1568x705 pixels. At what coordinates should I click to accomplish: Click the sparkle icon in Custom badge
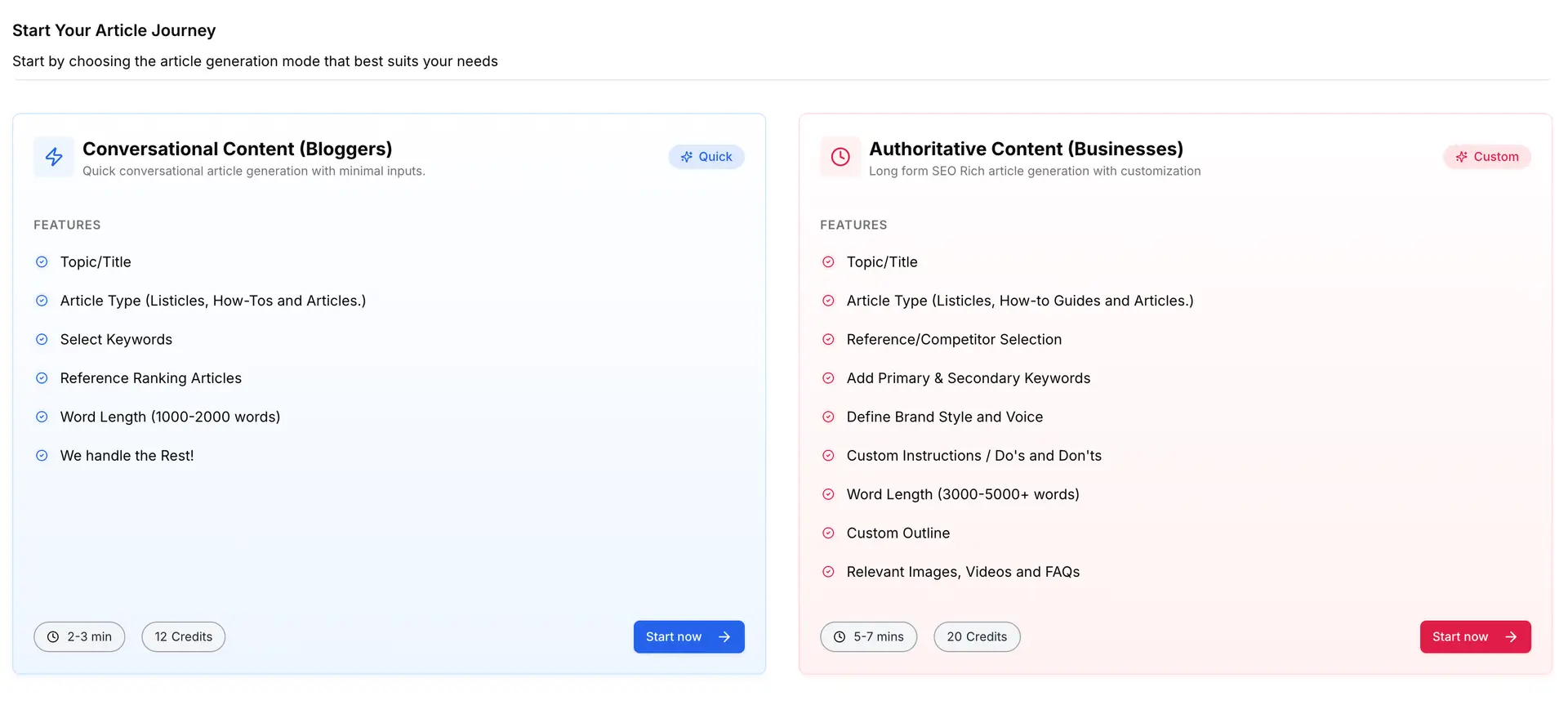(1462, 157)
